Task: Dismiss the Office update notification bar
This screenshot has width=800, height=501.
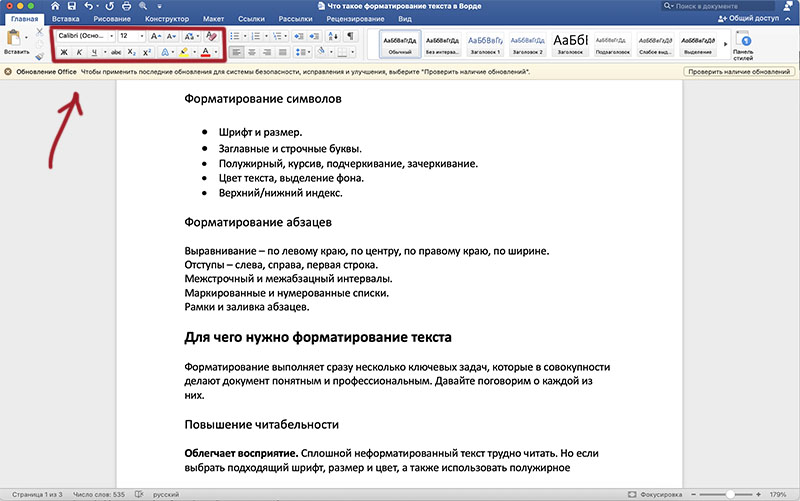Action: (x=8, y=72)
